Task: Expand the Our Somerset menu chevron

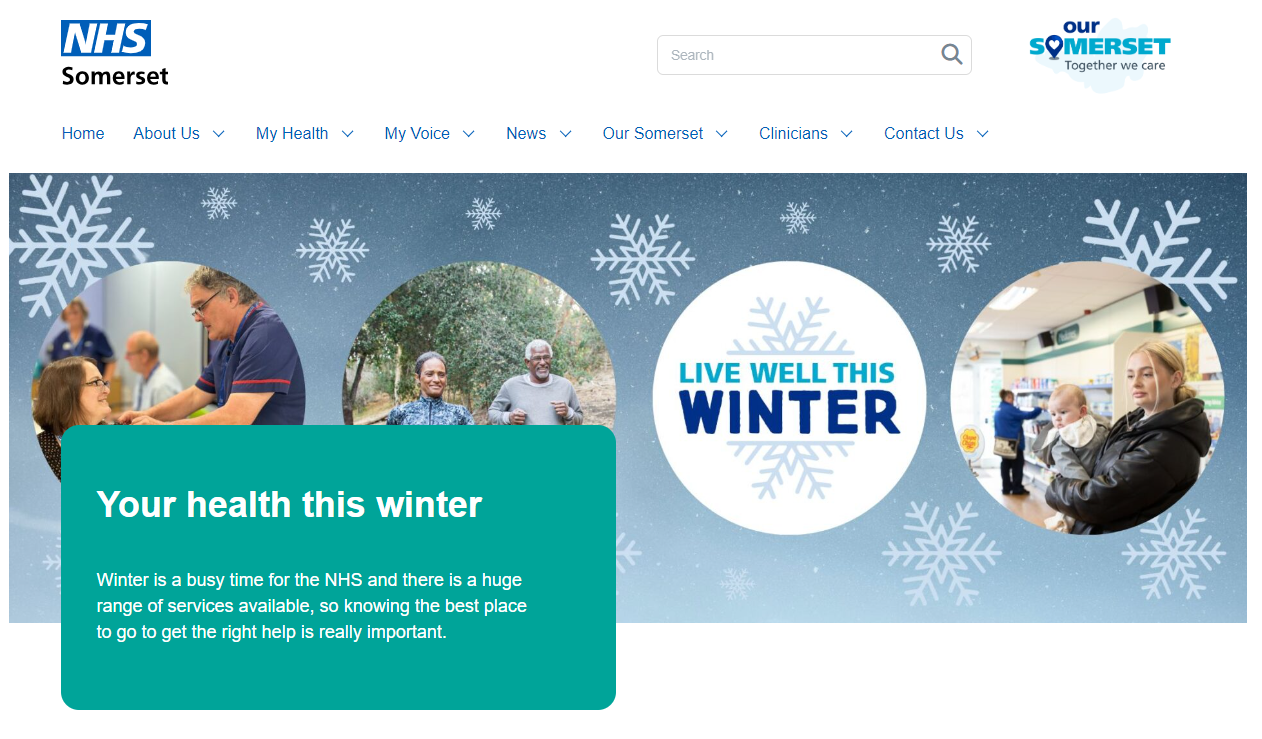Action: pos(721,134)
